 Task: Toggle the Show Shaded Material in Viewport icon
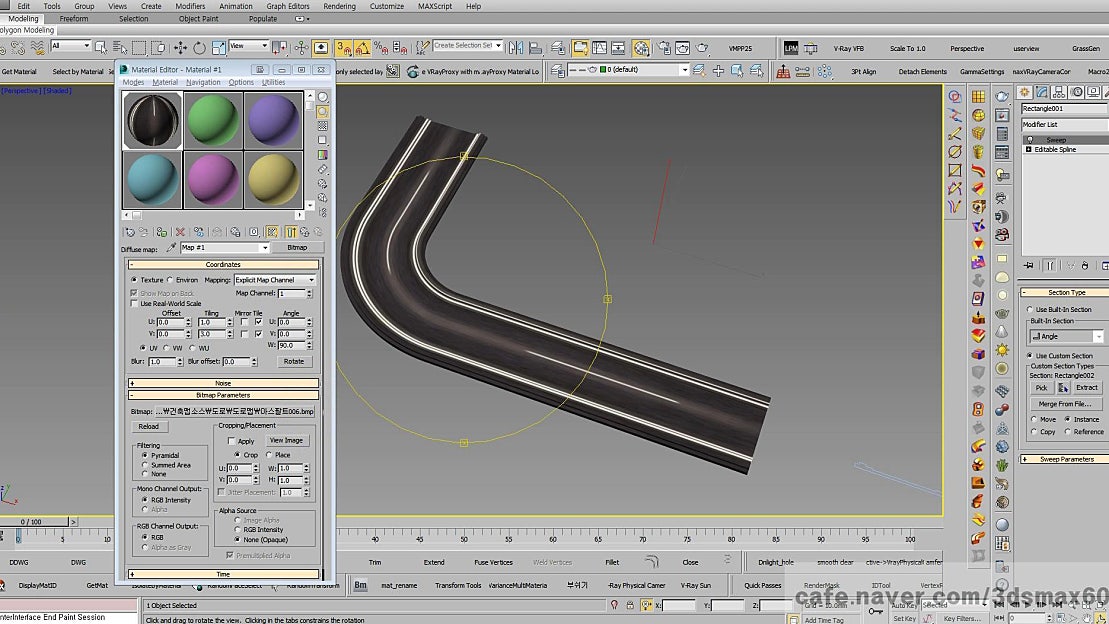[x=271, y=231]
